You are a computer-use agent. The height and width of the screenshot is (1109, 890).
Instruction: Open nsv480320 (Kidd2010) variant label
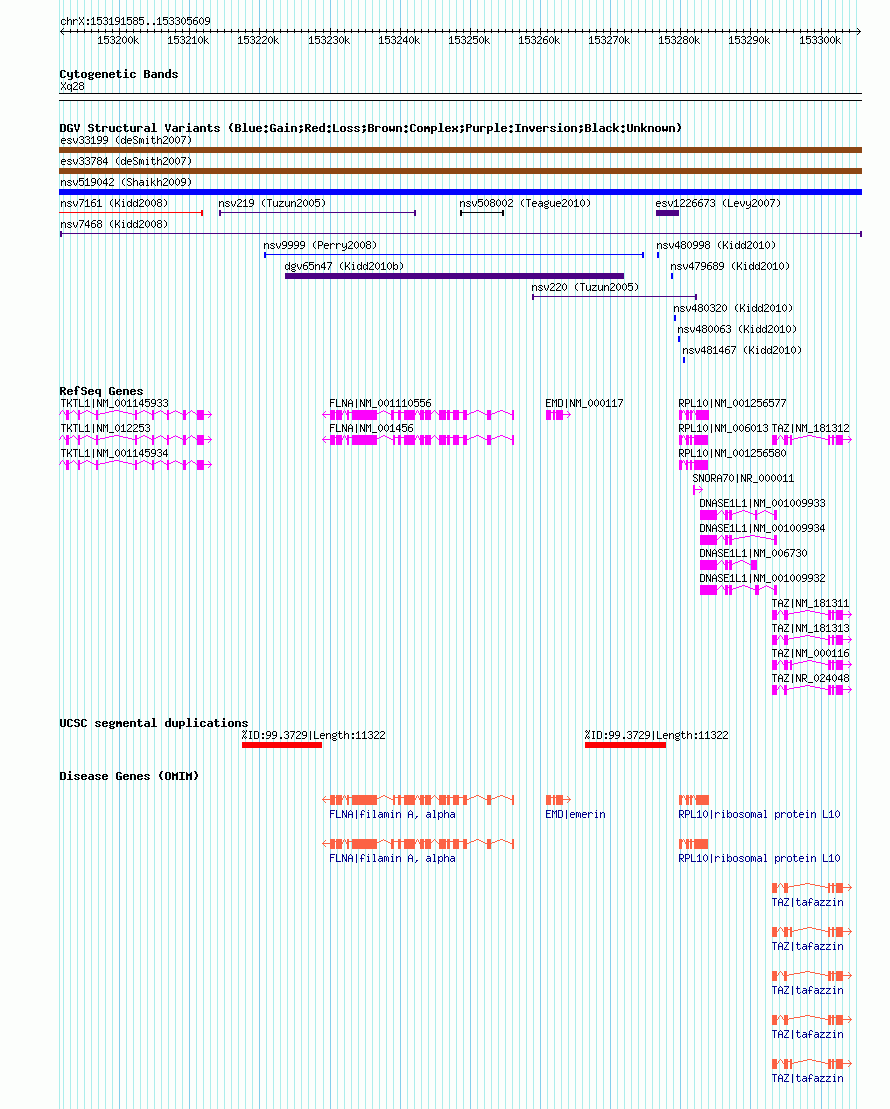733,308
